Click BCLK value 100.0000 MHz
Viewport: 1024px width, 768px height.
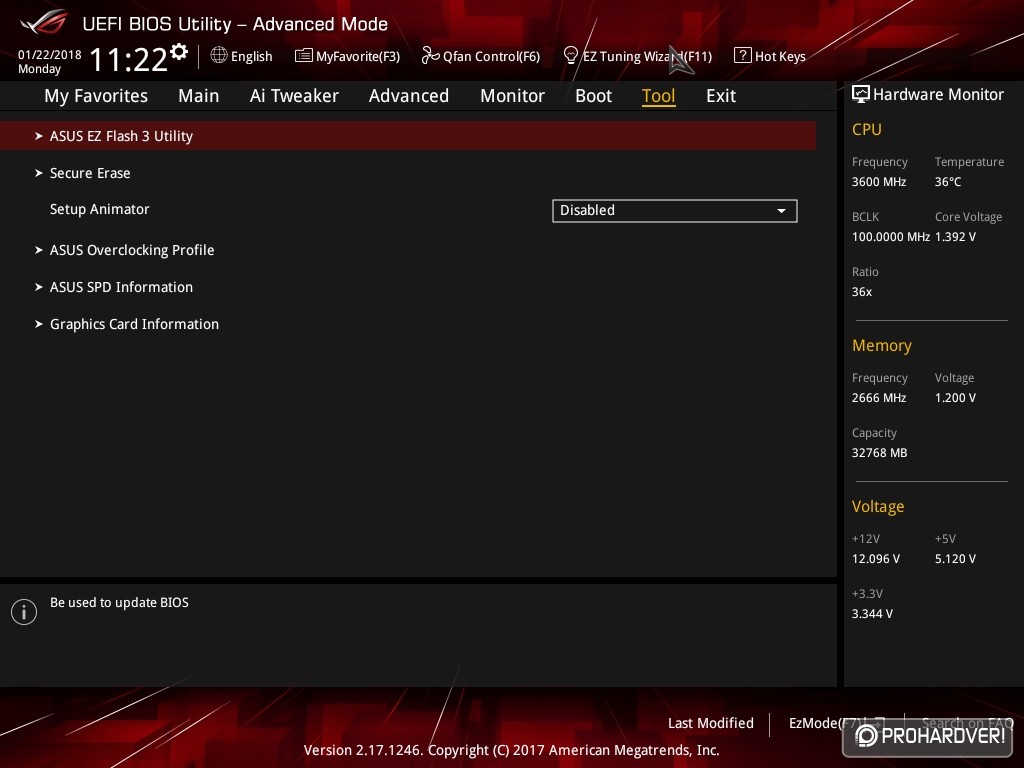tap(891, 237)
